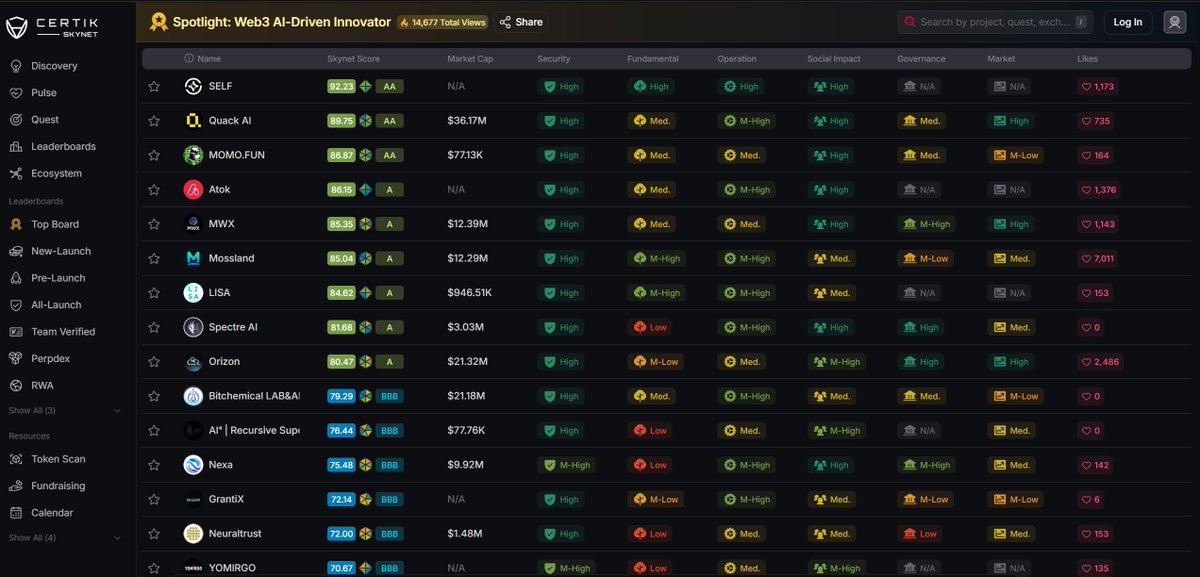
Task: Toggle the favorite star for MWX
Action: pyautogui.click(x=154, y=224)
